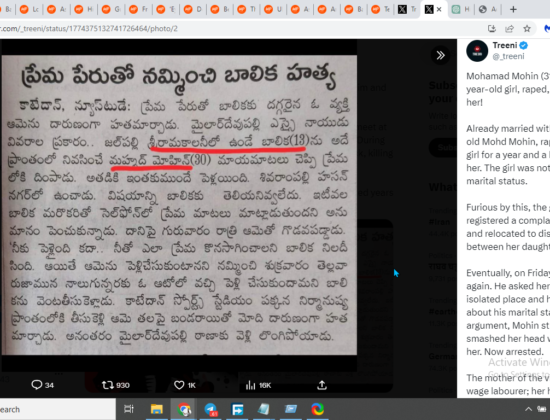Image resolution: width=550 pixels, height=420 pixels.
Task: Click the Windows taskbar search box
Action: [x=58, y=409]
